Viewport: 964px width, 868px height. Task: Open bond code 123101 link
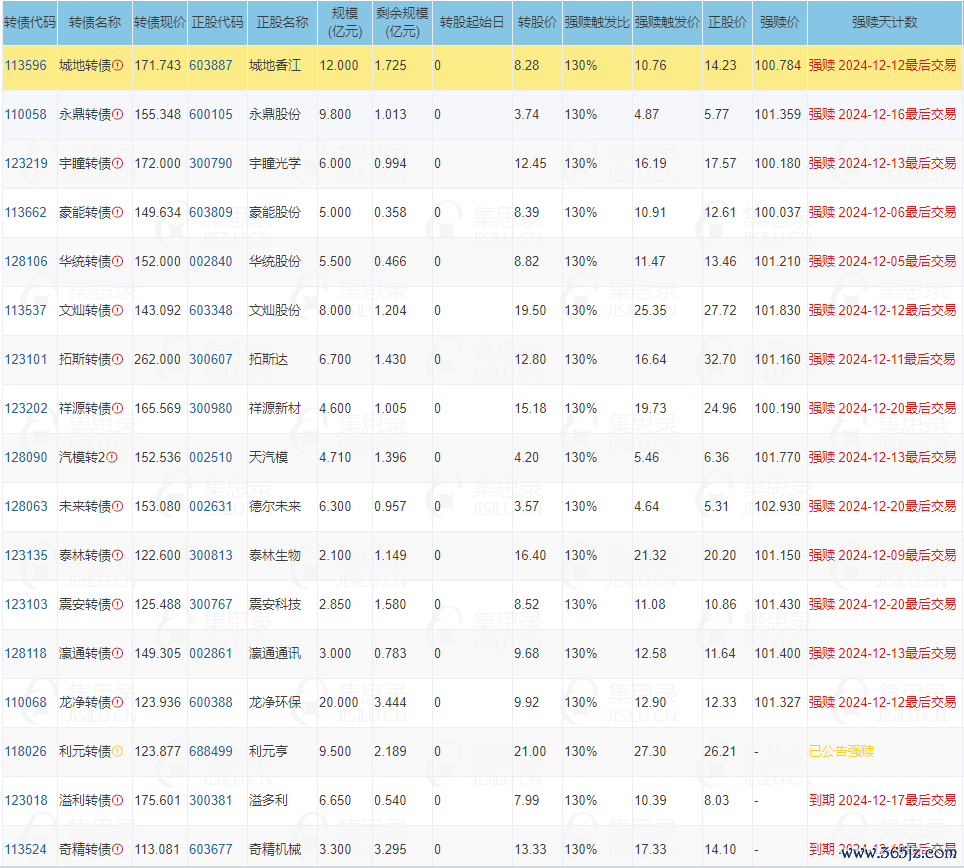click(x=26, y=359)
